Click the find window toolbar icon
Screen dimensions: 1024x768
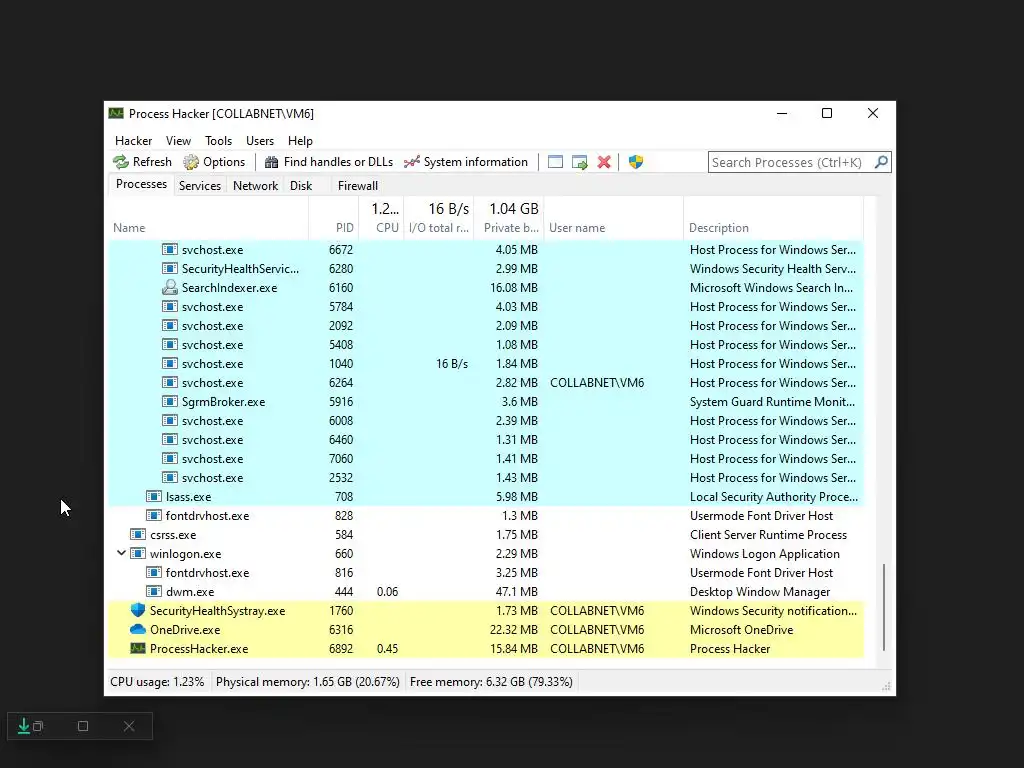pyautogui.click(x=555, y=162)
